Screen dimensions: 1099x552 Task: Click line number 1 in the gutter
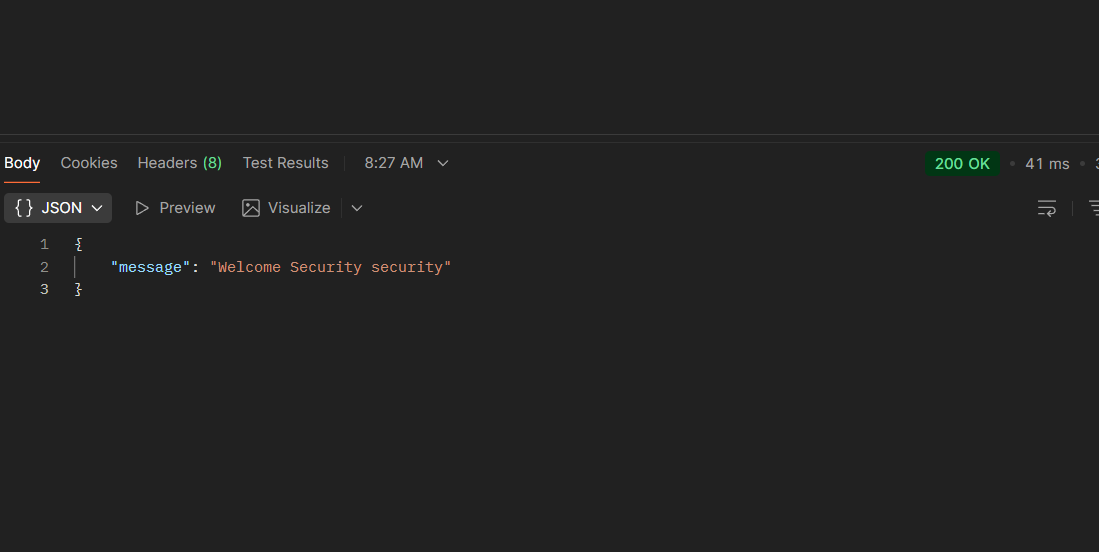click(x=44, y=244)
